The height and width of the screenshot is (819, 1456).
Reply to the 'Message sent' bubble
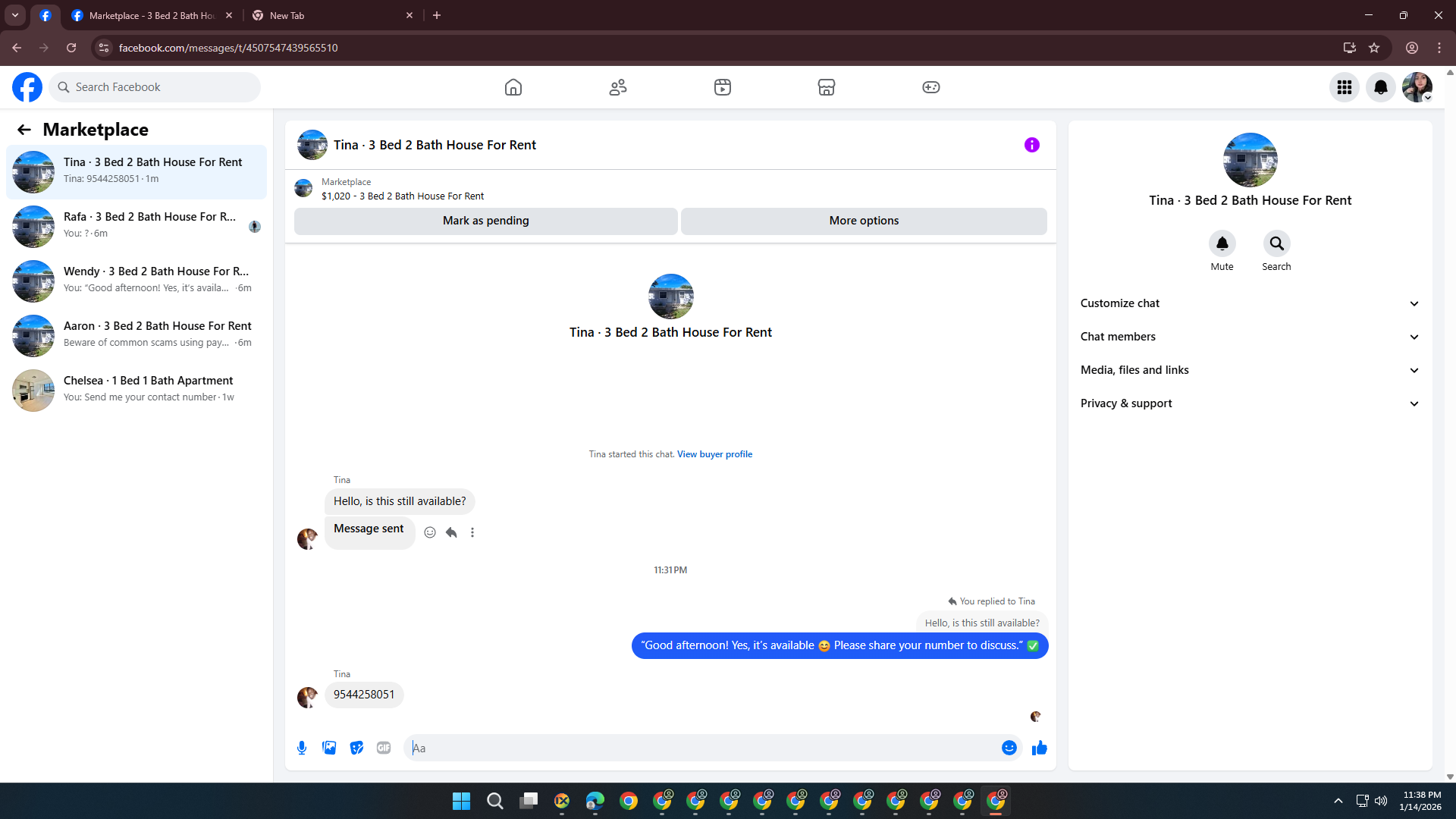point(451,532)
